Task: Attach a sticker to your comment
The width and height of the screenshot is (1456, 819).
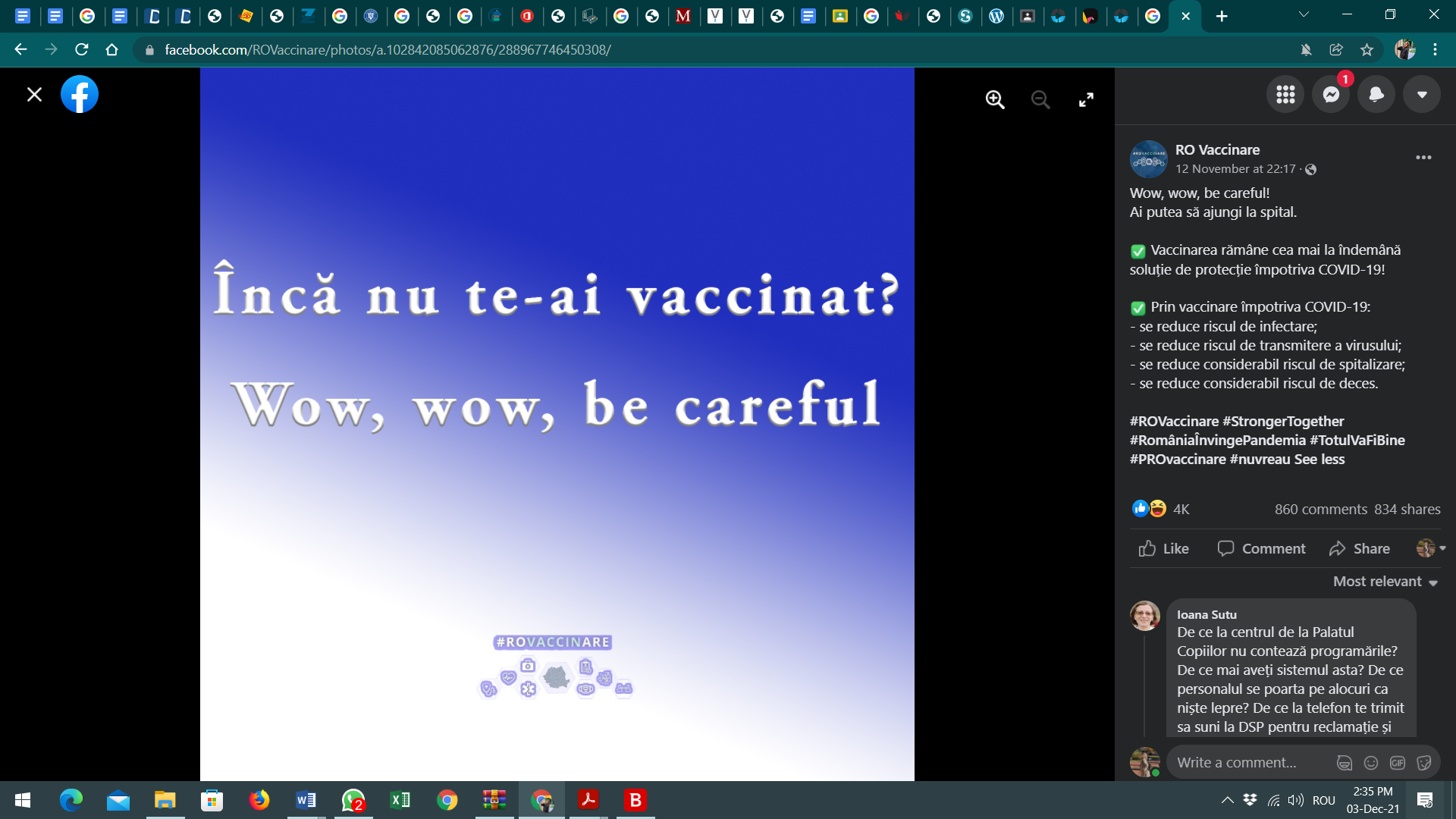Action: coord(1426,763)
